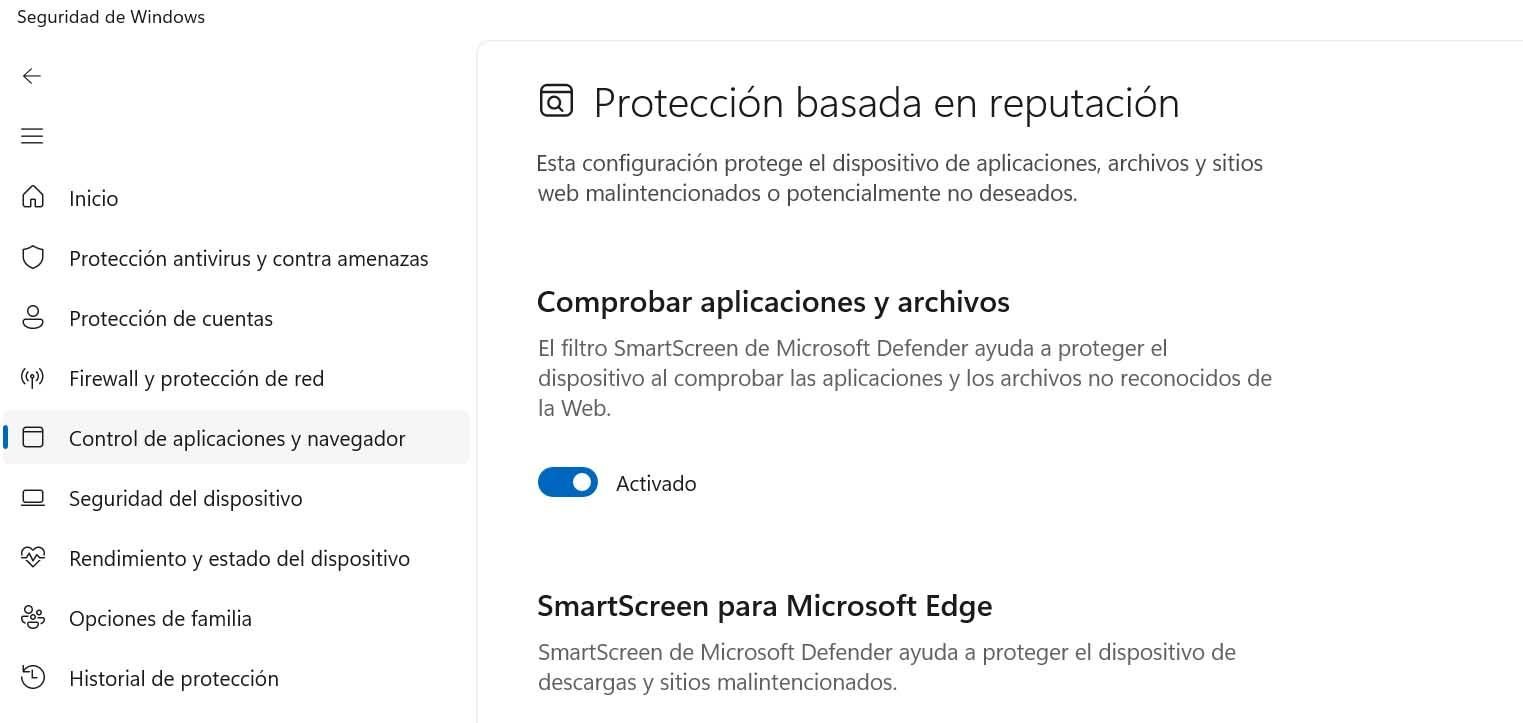Turn off Comprobar aplicaciones y archivos switch

point(568,483)
